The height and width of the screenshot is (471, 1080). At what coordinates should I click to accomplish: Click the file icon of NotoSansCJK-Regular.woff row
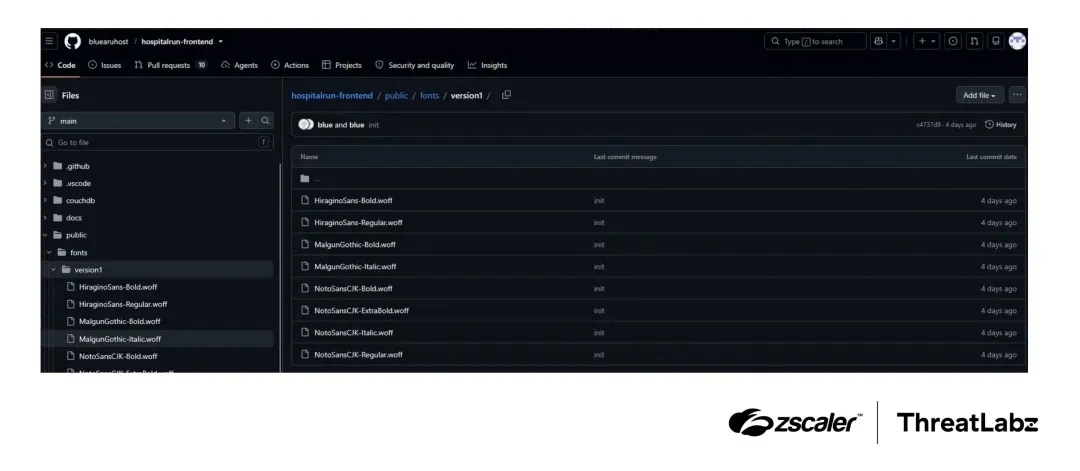[x=305, y=355]
